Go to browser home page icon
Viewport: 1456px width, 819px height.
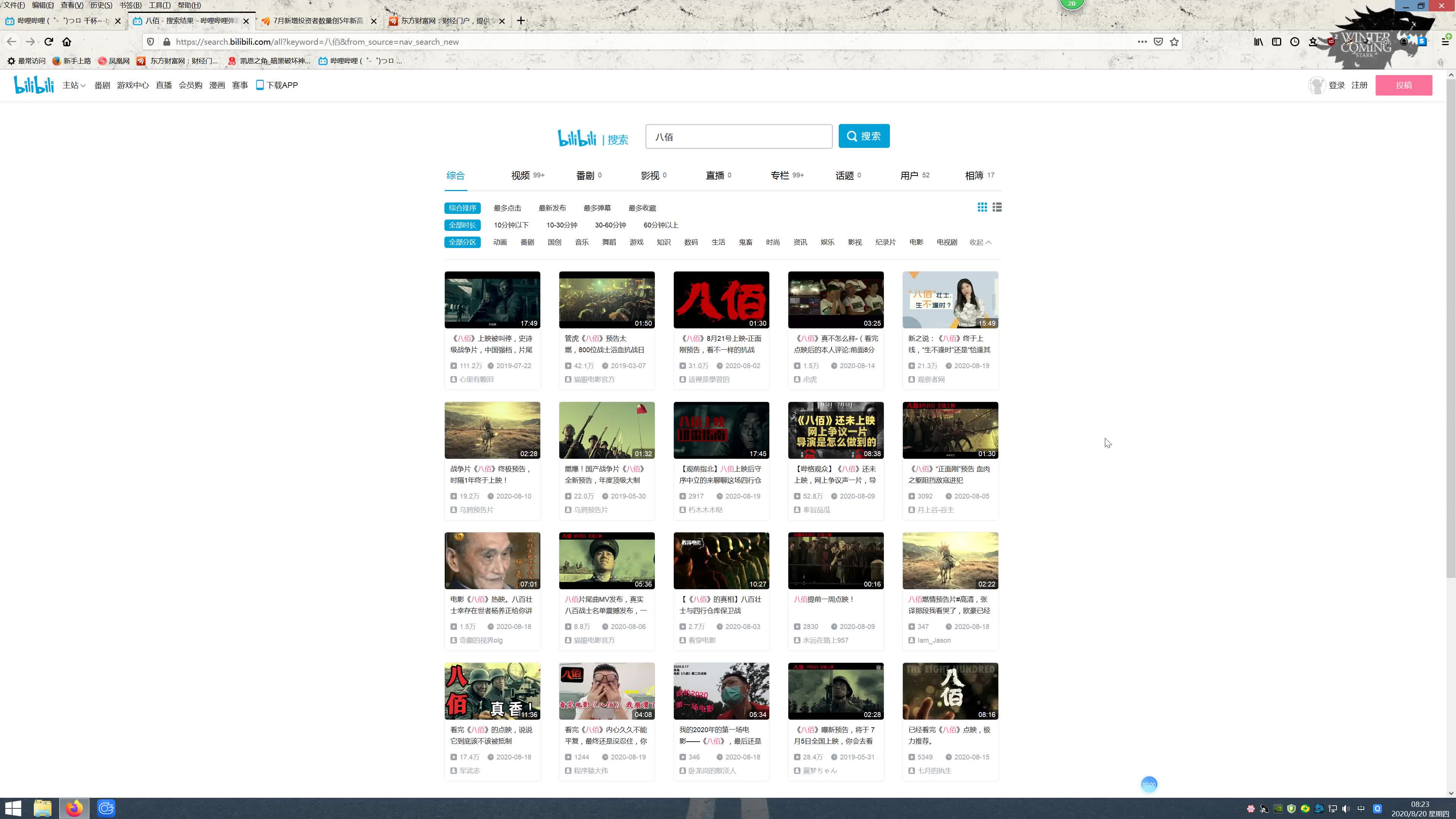coord(67,42)
